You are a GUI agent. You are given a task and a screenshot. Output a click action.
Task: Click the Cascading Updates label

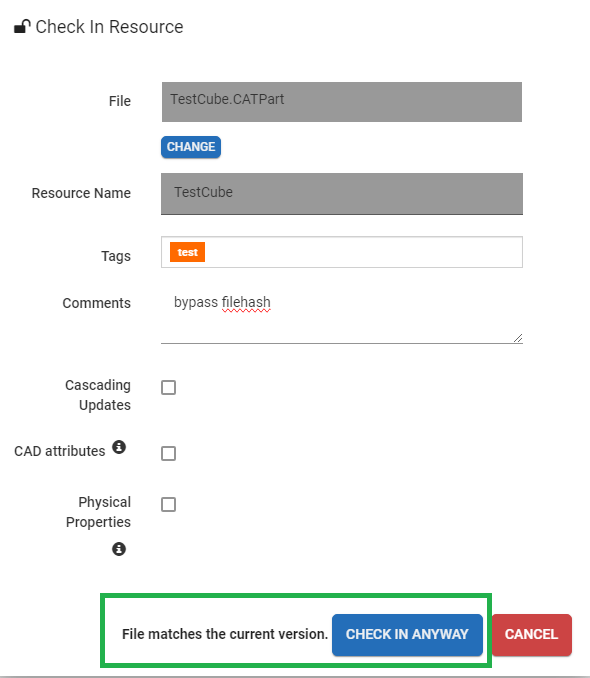tap(98, 395)
